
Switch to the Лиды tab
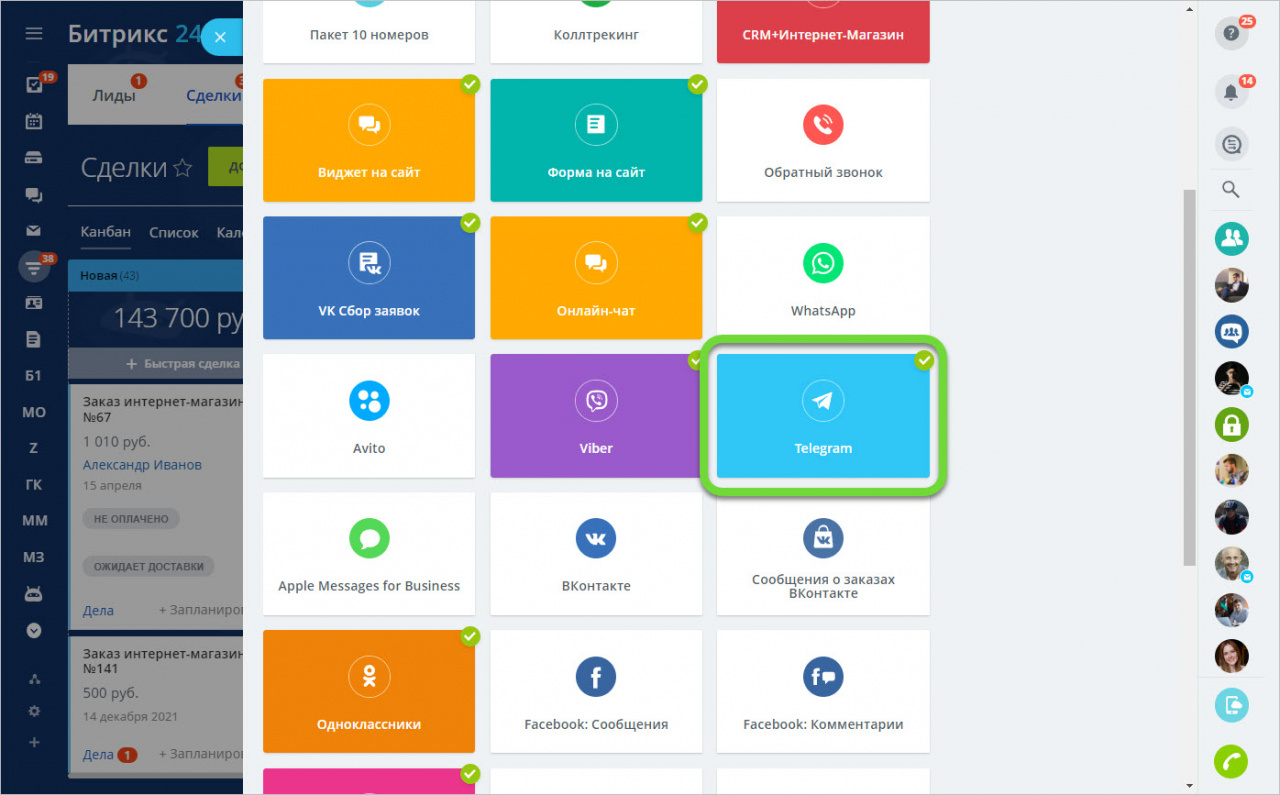[x=114, y=96]
